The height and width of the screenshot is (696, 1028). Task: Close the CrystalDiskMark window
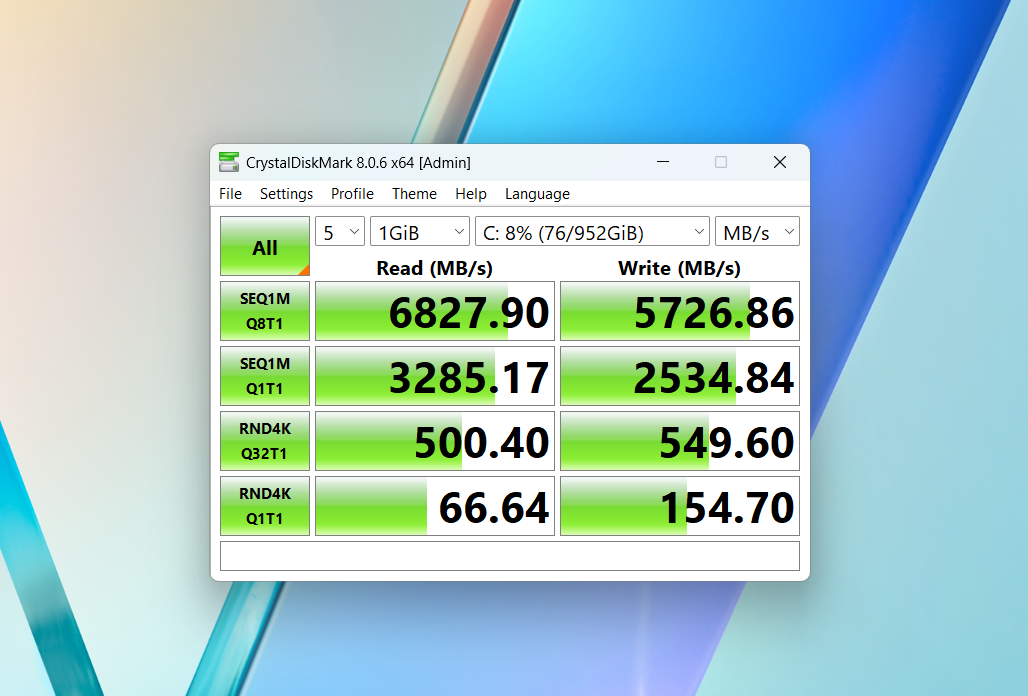click(780, 162)
